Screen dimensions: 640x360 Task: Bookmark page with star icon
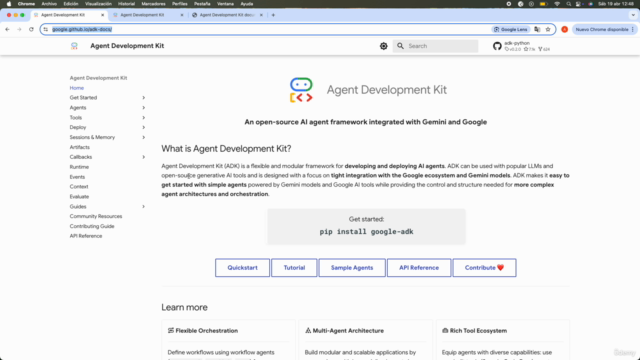point(548,29)
